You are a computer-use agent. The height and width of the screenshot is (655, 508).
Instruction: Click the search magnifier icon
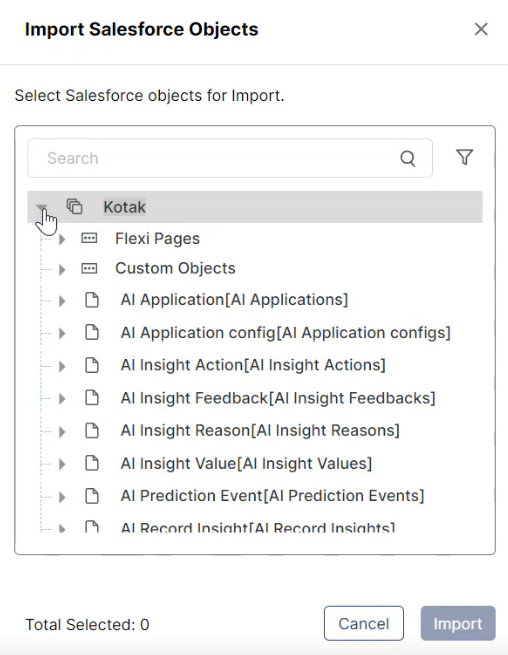coord(408,159)
